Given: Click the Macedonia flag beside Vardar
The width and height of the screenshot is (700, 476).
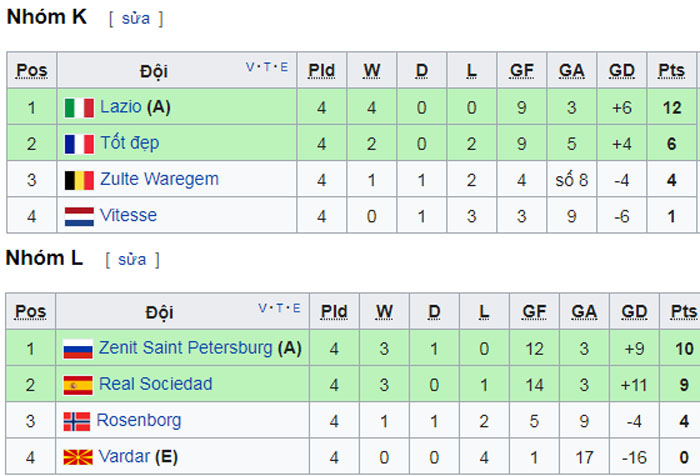Looking at the screenshot, I should [78, 458].
